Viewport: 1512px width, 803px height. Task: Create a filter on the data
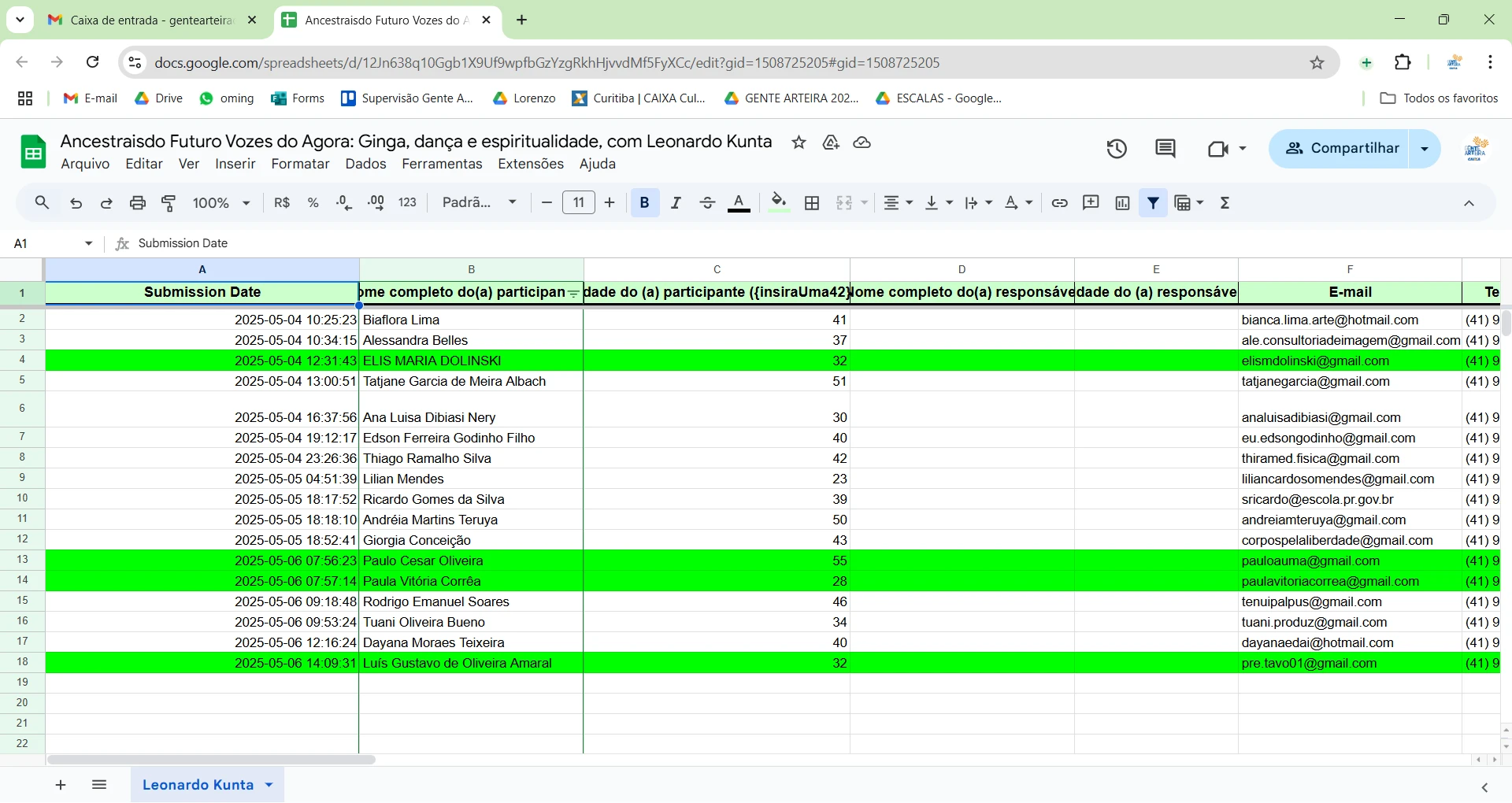tap(1153, 202)
